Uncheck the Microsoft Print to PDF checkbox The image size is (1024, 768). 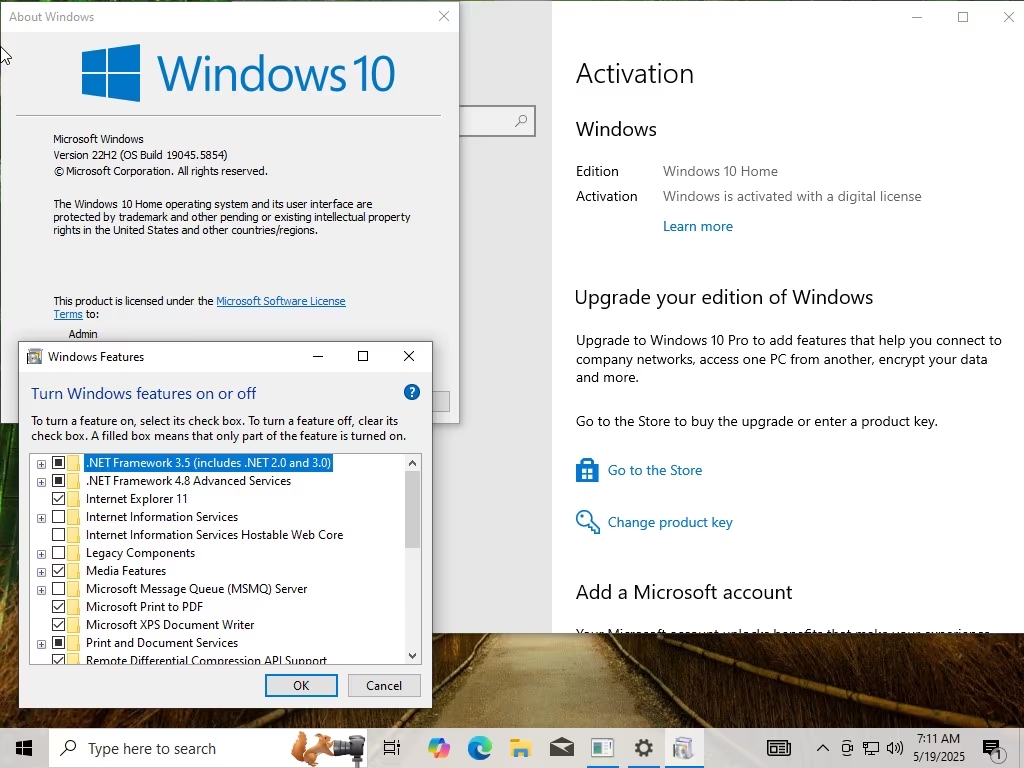tap(58, 607)
